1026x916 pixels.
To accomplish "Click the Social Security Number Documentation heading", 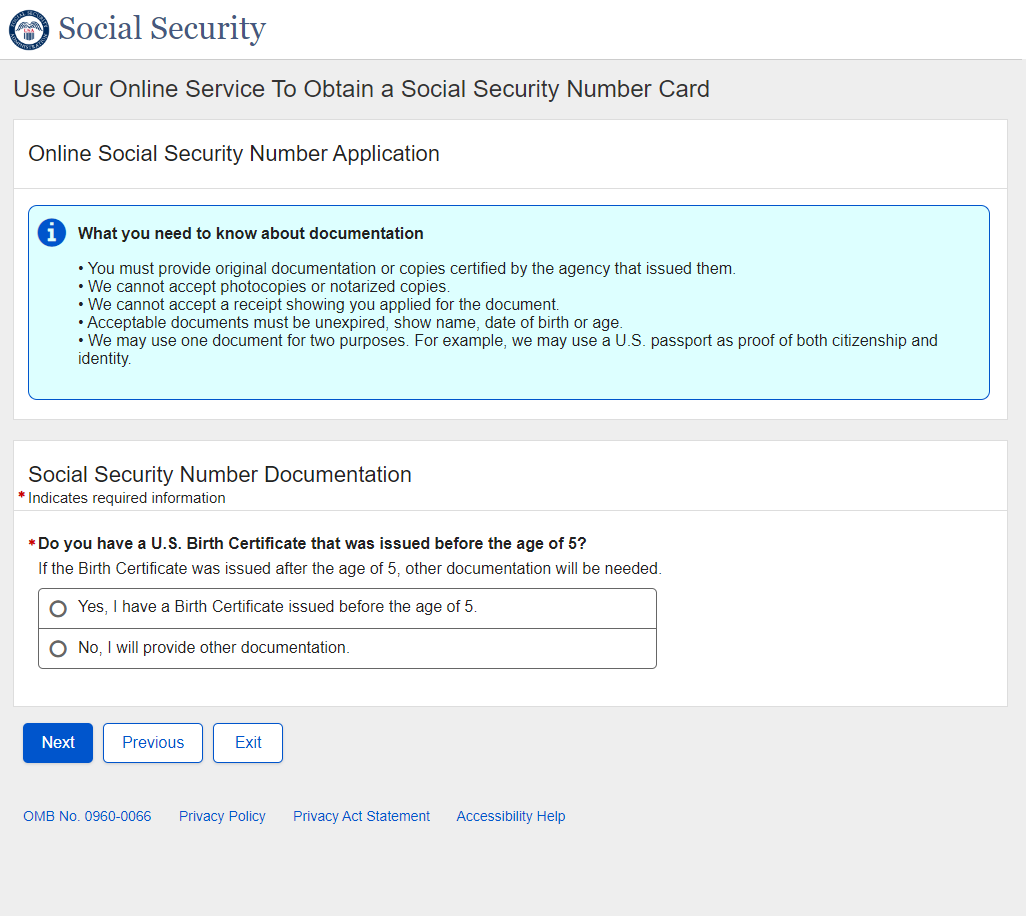I will pos(220,475).
